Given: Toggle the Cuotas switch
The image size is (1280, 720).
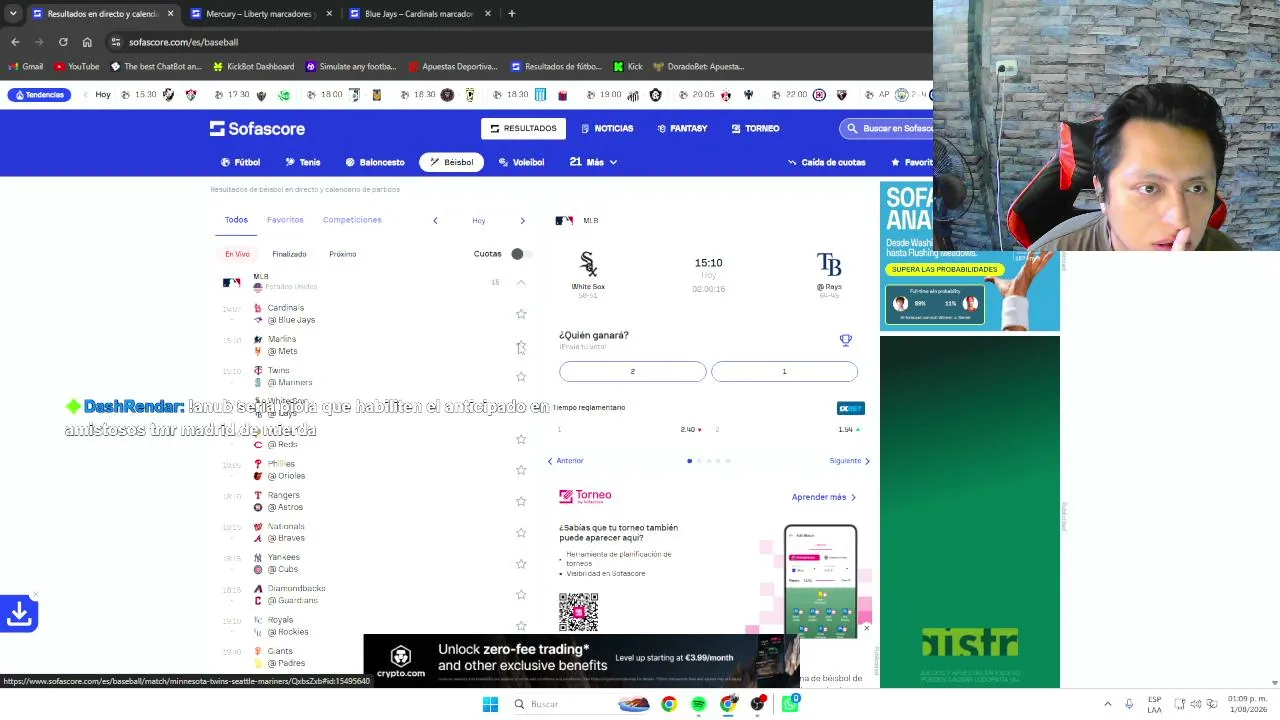Looking at the screenshot, I should tap(520, 254).
